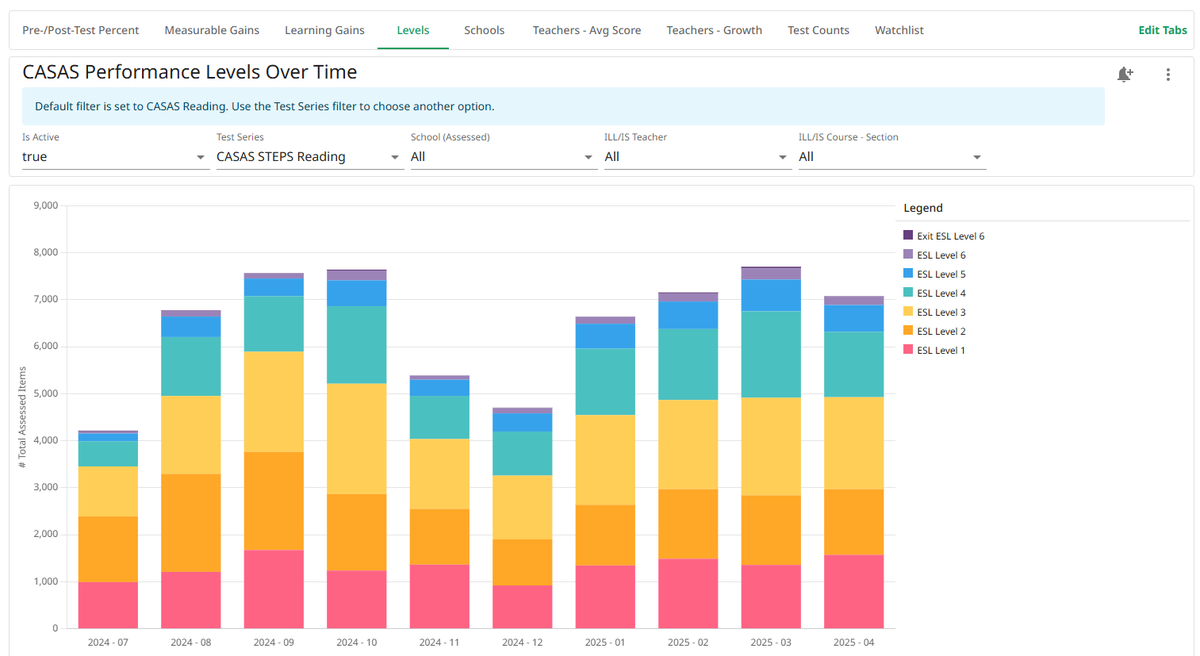Screen dimensions: 1200x656
Task: Click the teal segment of 2025 - 03 bar
Action: click(772, 354)
